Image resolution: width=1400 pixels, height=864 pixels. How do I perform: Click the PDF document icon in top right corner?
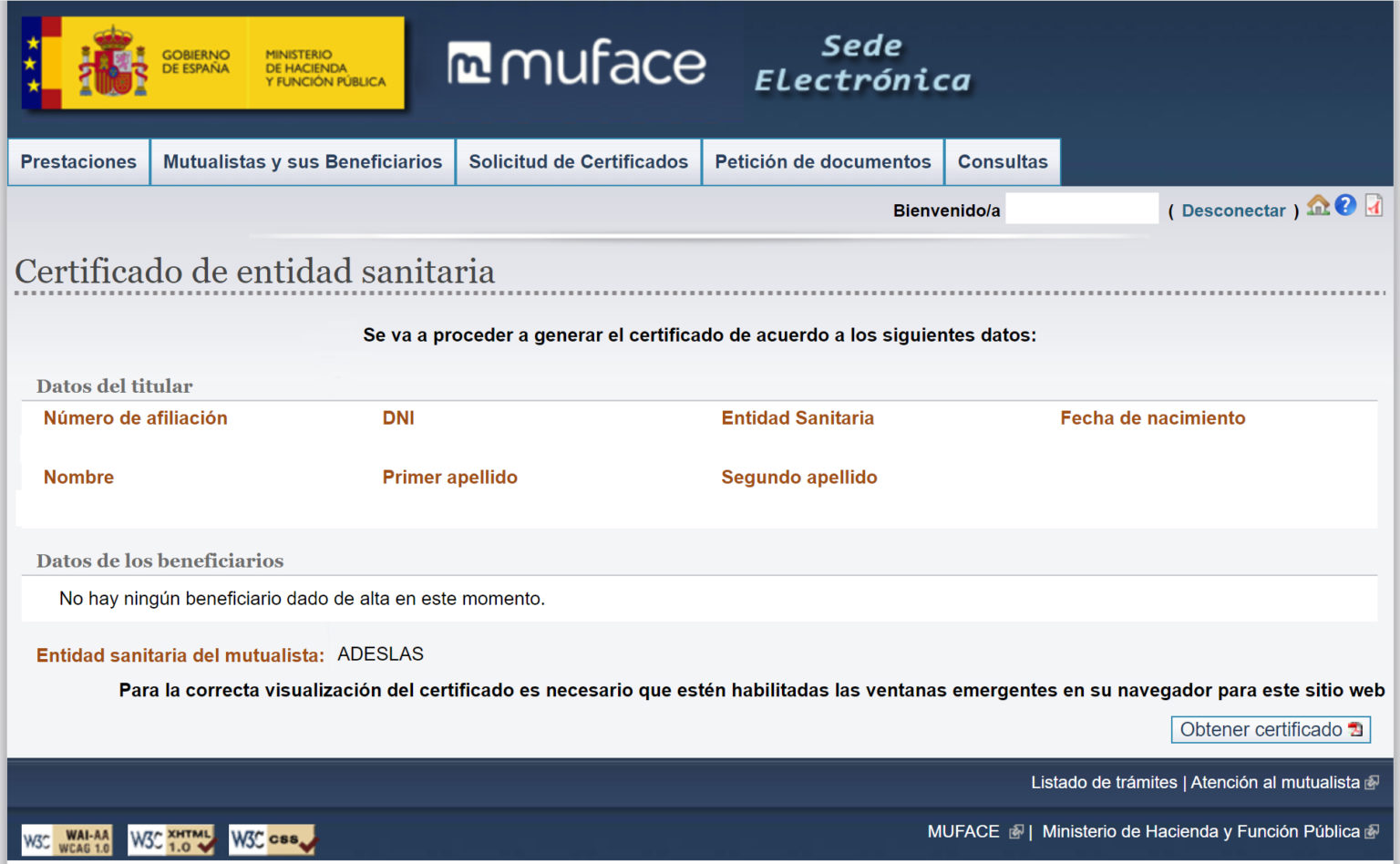pyautogui.click(x=1372, y=208)
